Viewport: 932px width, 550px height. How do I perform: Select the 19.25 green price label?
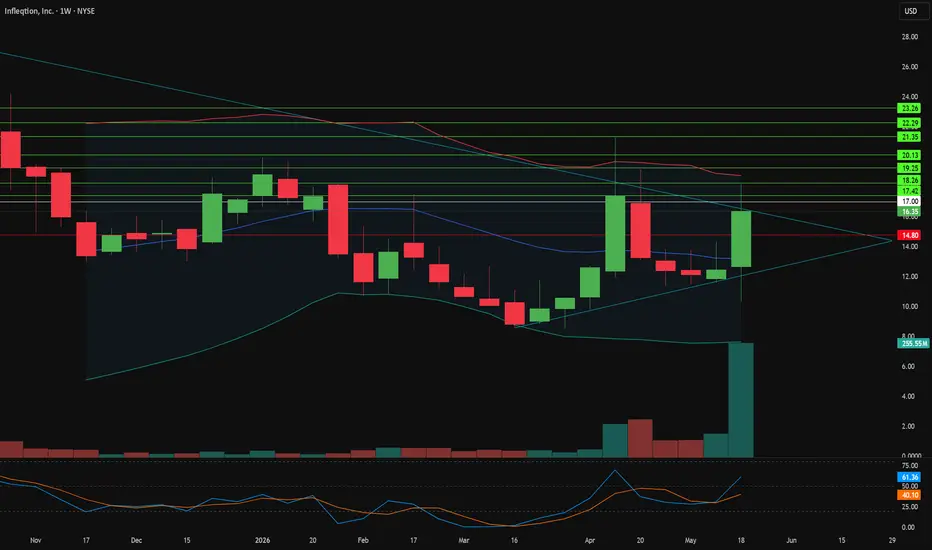909,168
